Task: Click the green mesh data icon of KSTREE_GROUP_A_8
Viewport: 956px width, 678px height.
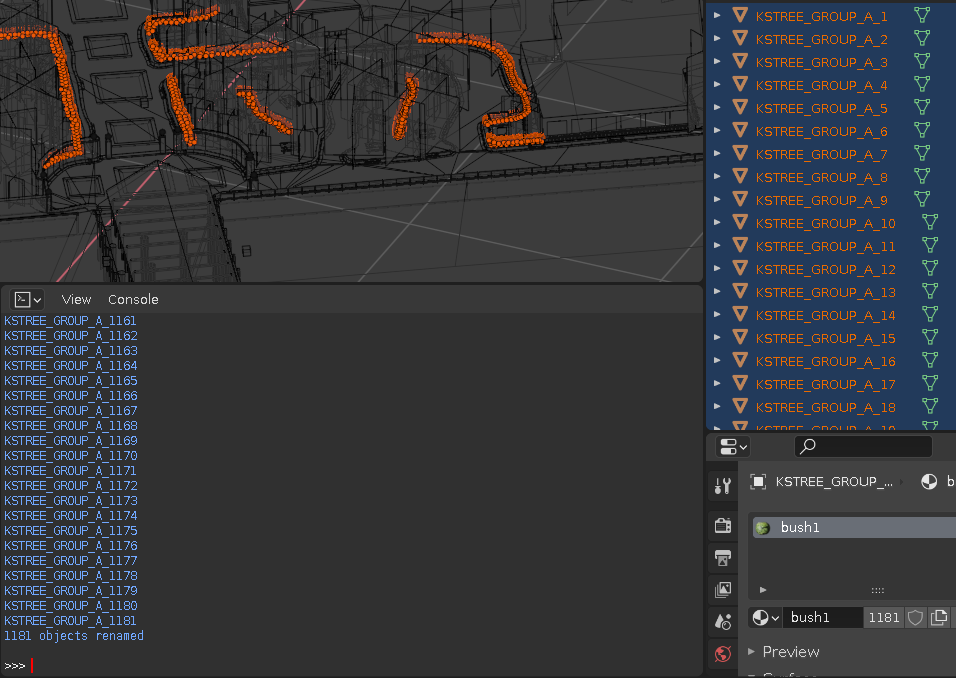Action: [x=922, y=177]
